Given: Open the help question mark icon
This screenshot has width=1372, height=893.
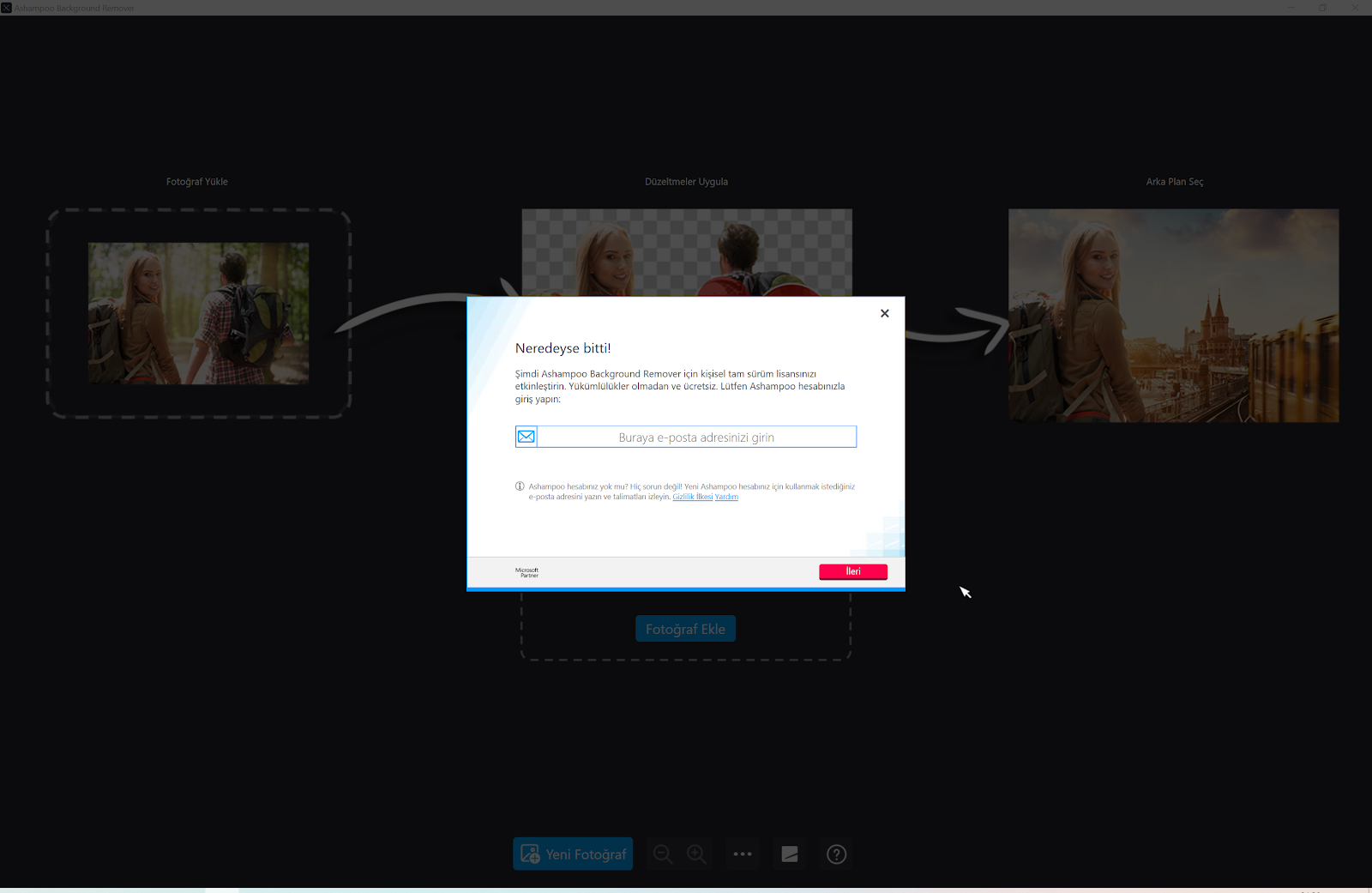Looking at the screenshot, I should (x=836, y=854).
